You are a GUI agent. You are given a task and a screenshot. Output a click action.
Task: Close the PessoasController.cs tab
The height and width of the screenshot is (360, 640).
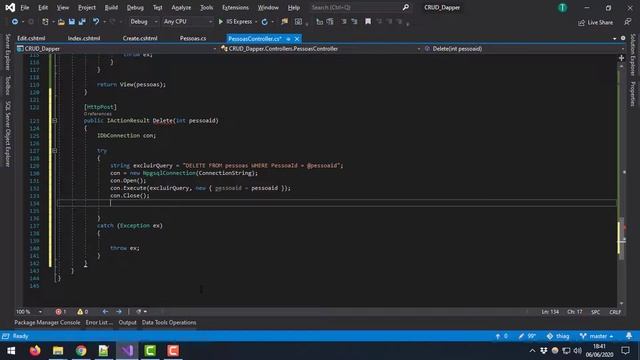(x=297, y=39)
